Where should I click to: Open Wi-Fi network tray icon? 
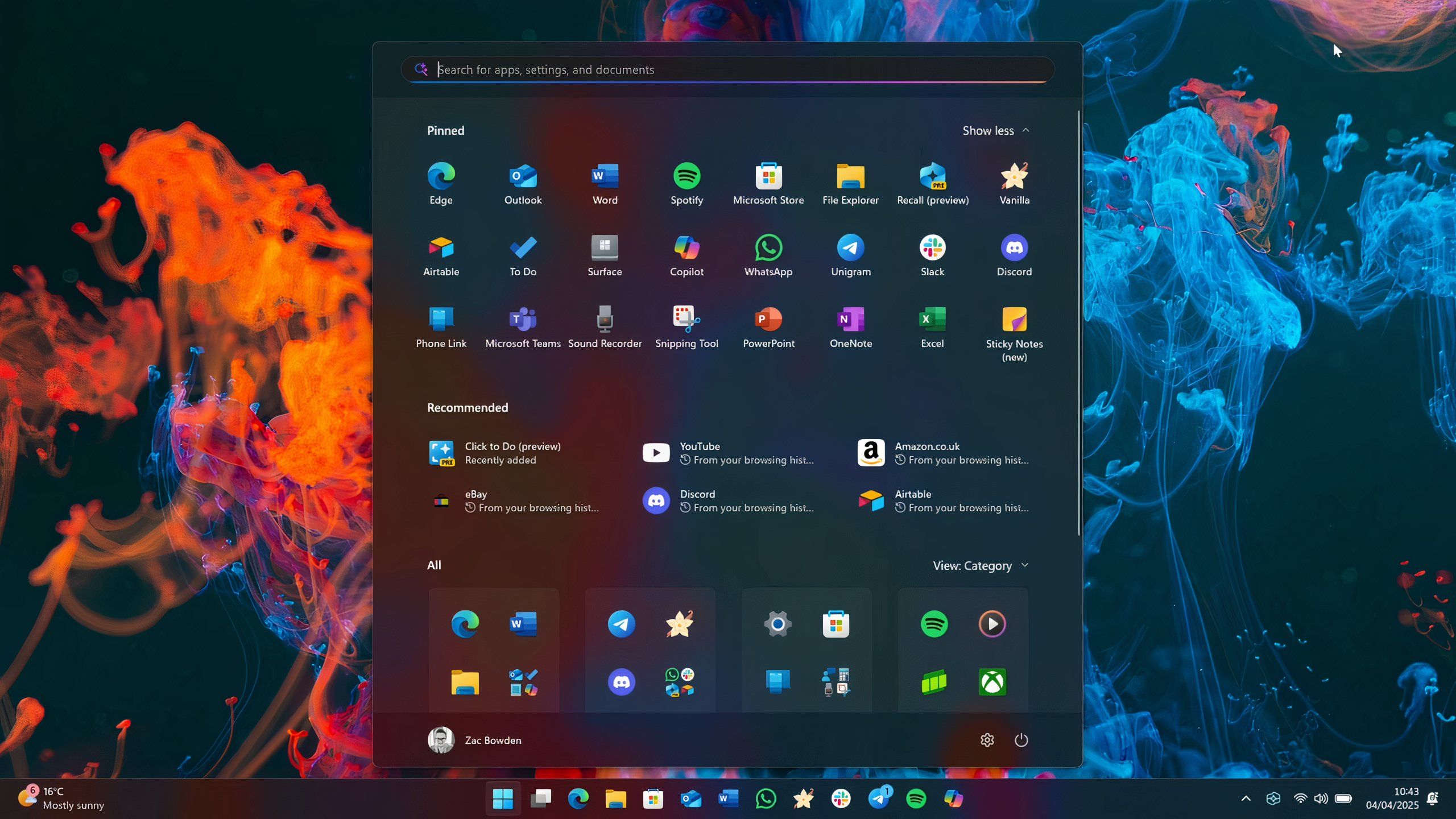tap(1300, 799)
